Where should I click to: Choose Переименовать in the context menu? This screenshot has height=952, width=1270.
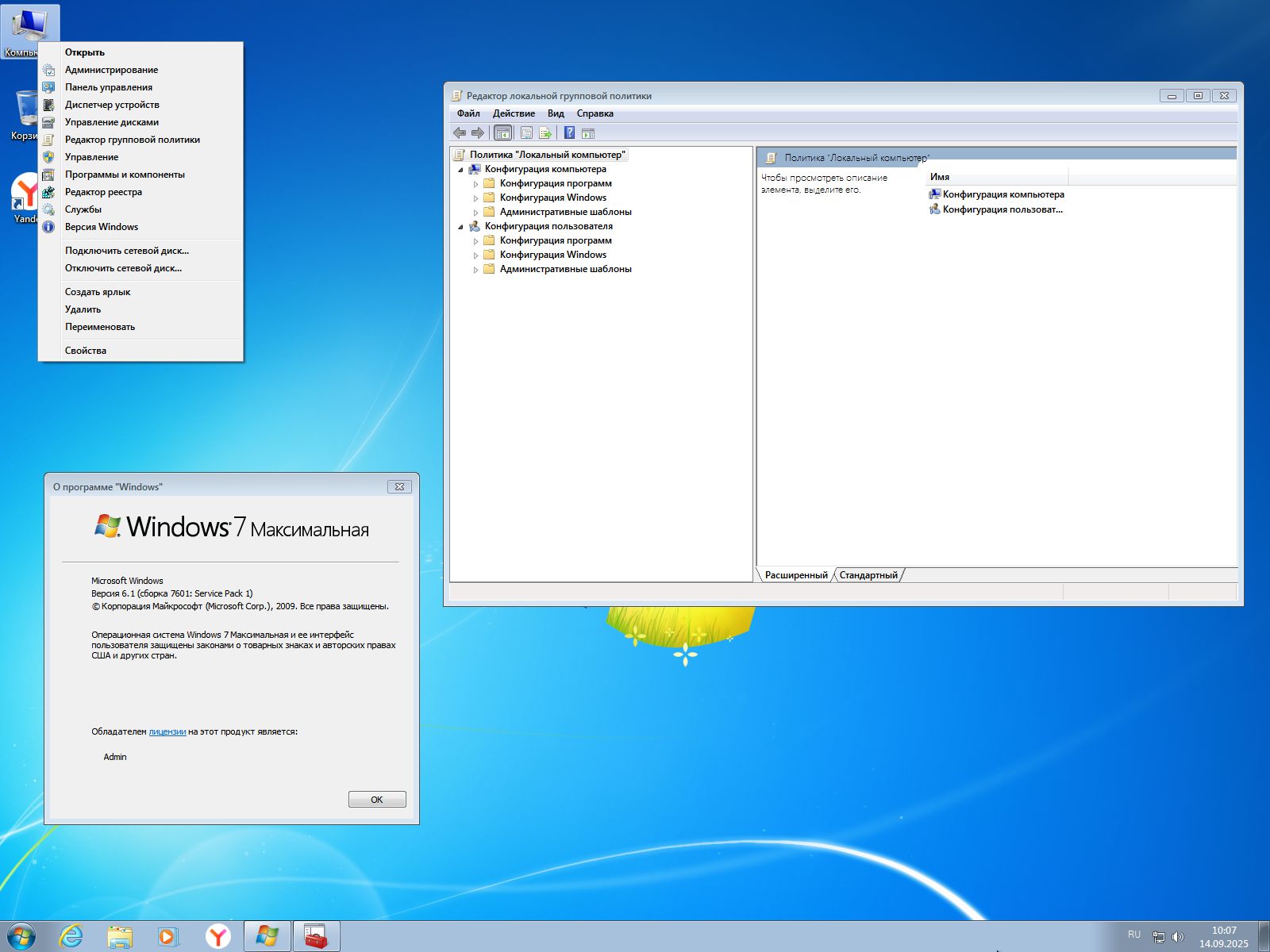coord(140,327)
